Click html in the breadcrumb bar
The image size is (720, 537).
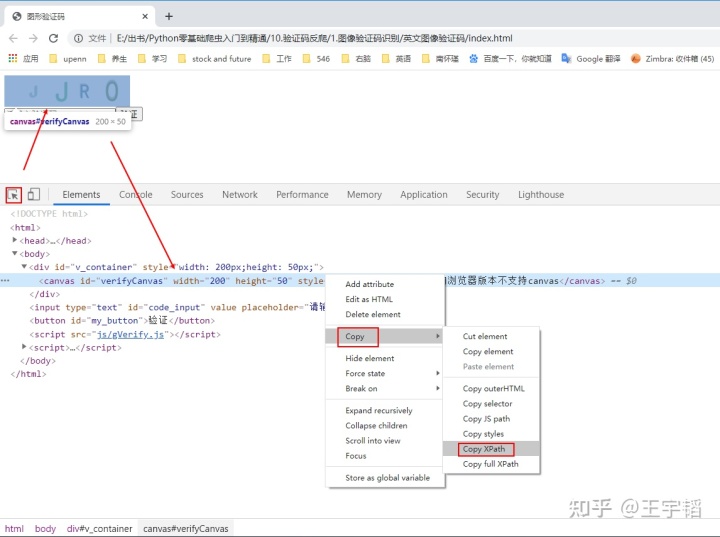tap(14, 529)
